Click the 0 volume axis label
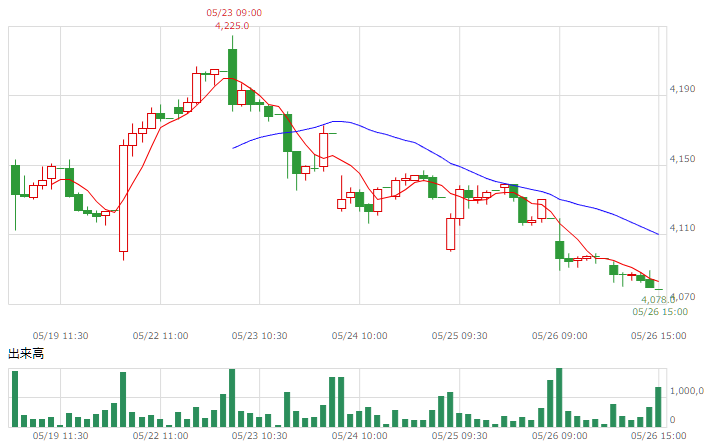704x445 pixels. click(x=673, y=420)
